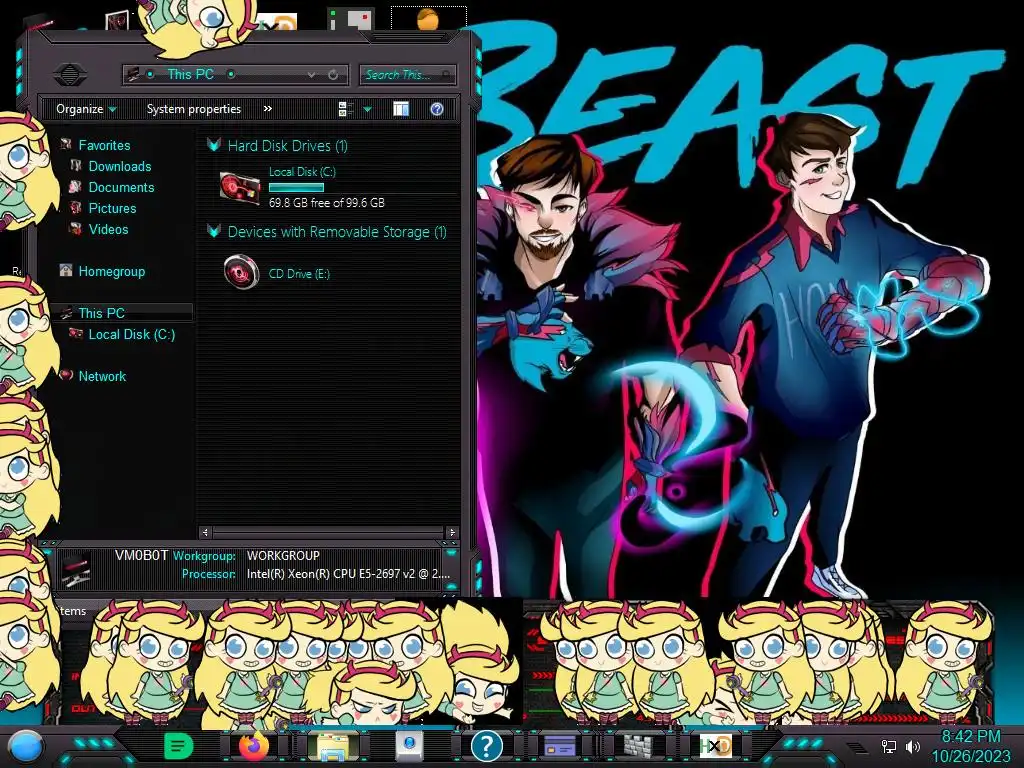
Task: Click the CD Drive (E:) label
Action: click(299, 274)
